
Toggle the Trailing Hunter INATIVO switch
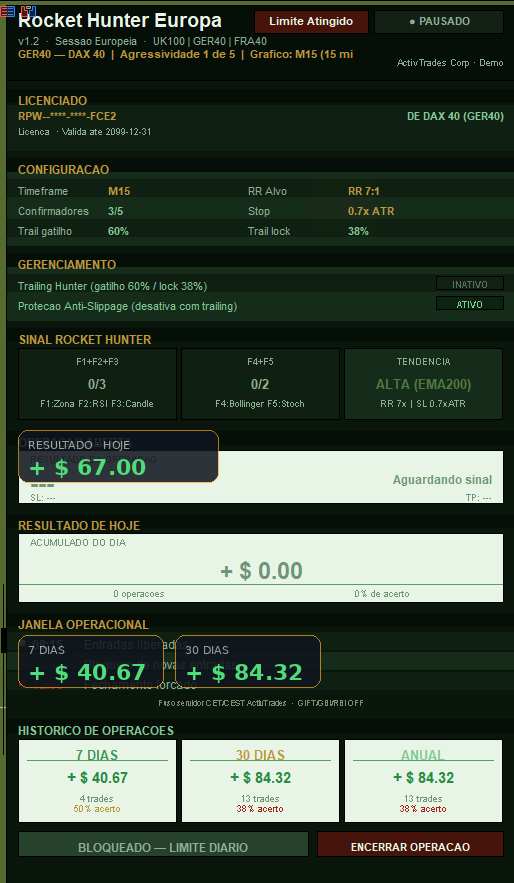tap(470, 284)
